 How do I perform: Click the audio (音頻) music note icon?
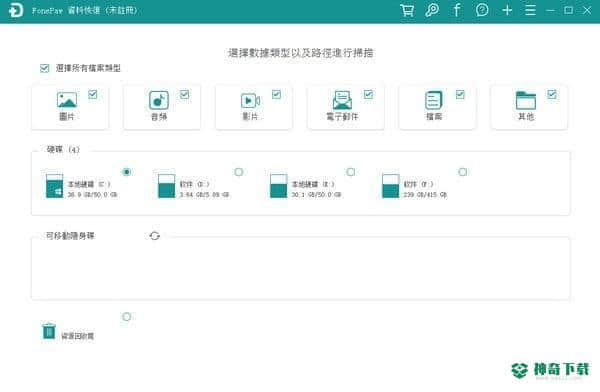(158, 100)
